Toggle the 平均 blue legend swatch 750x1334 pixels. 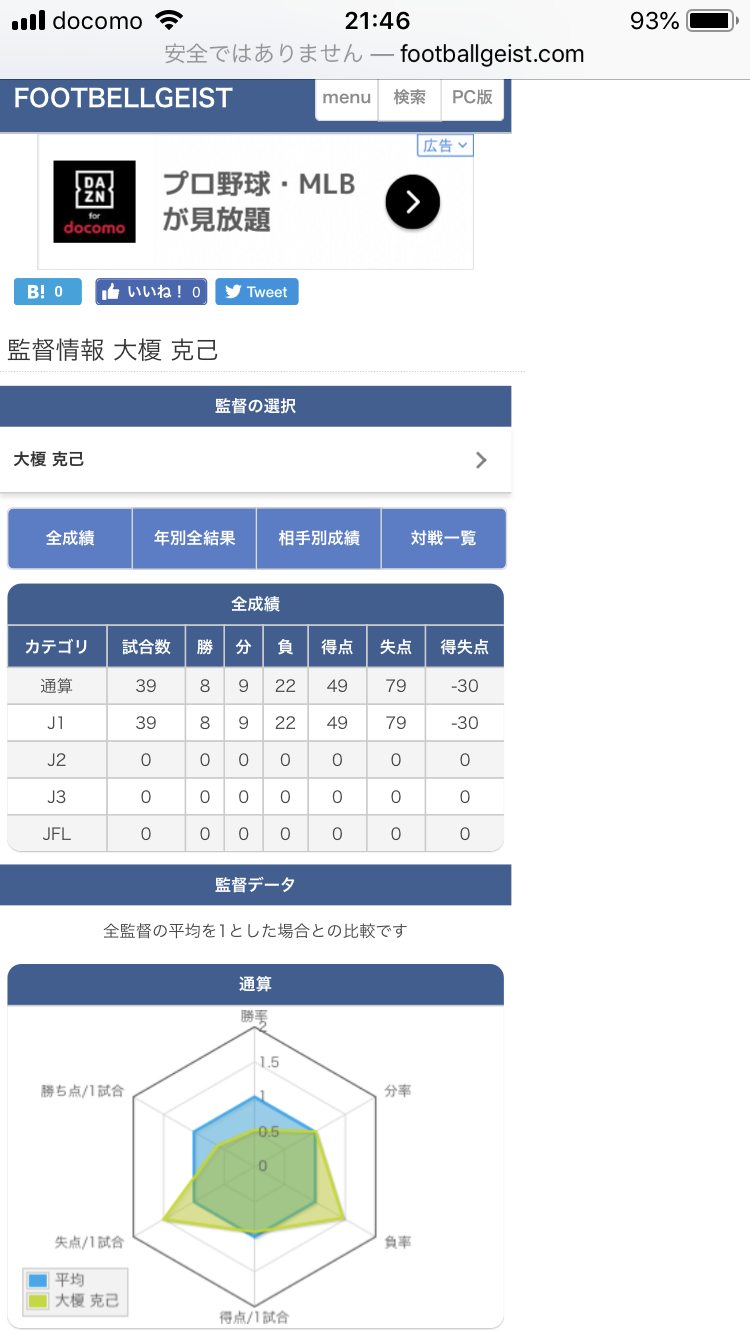point(38,1280)
